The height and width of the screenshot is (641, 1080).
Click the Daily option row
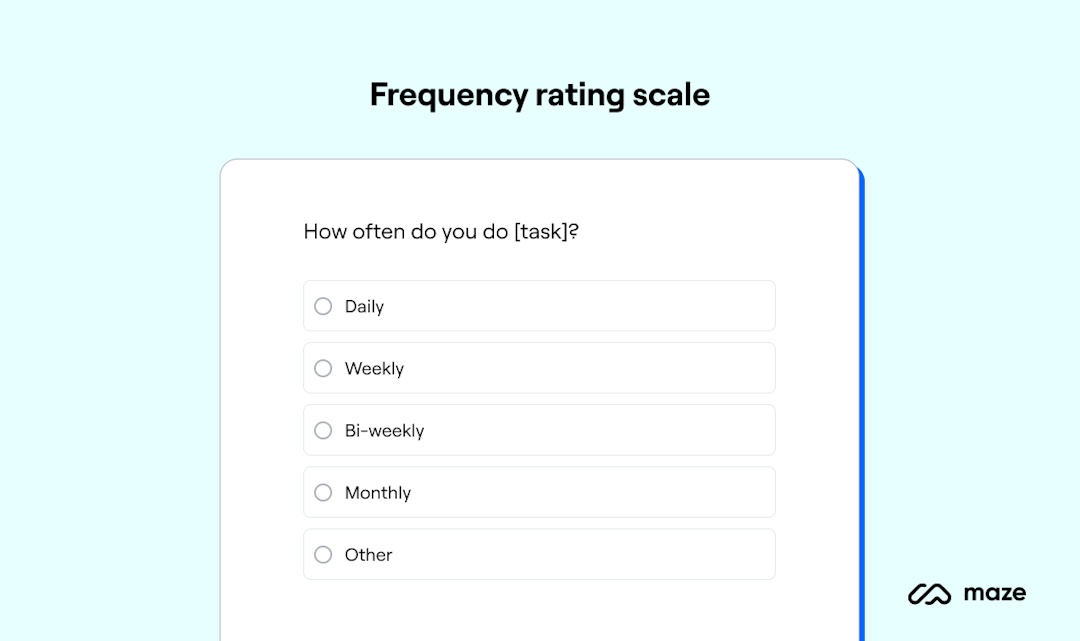click(540, 306)
